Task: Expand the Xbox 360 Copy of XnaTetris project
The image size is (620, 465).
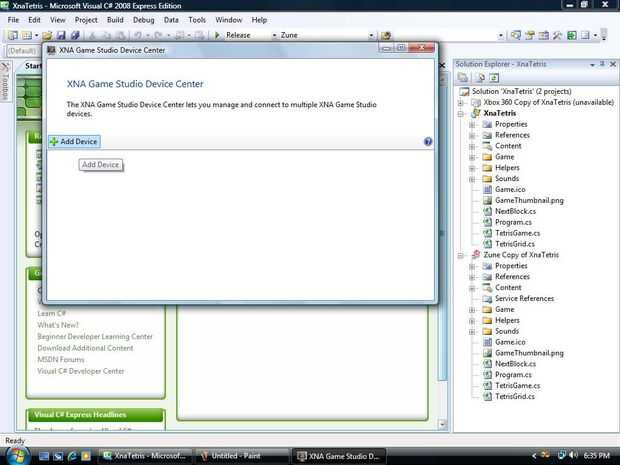Action: pyautogui.click(x=460, y=103)
